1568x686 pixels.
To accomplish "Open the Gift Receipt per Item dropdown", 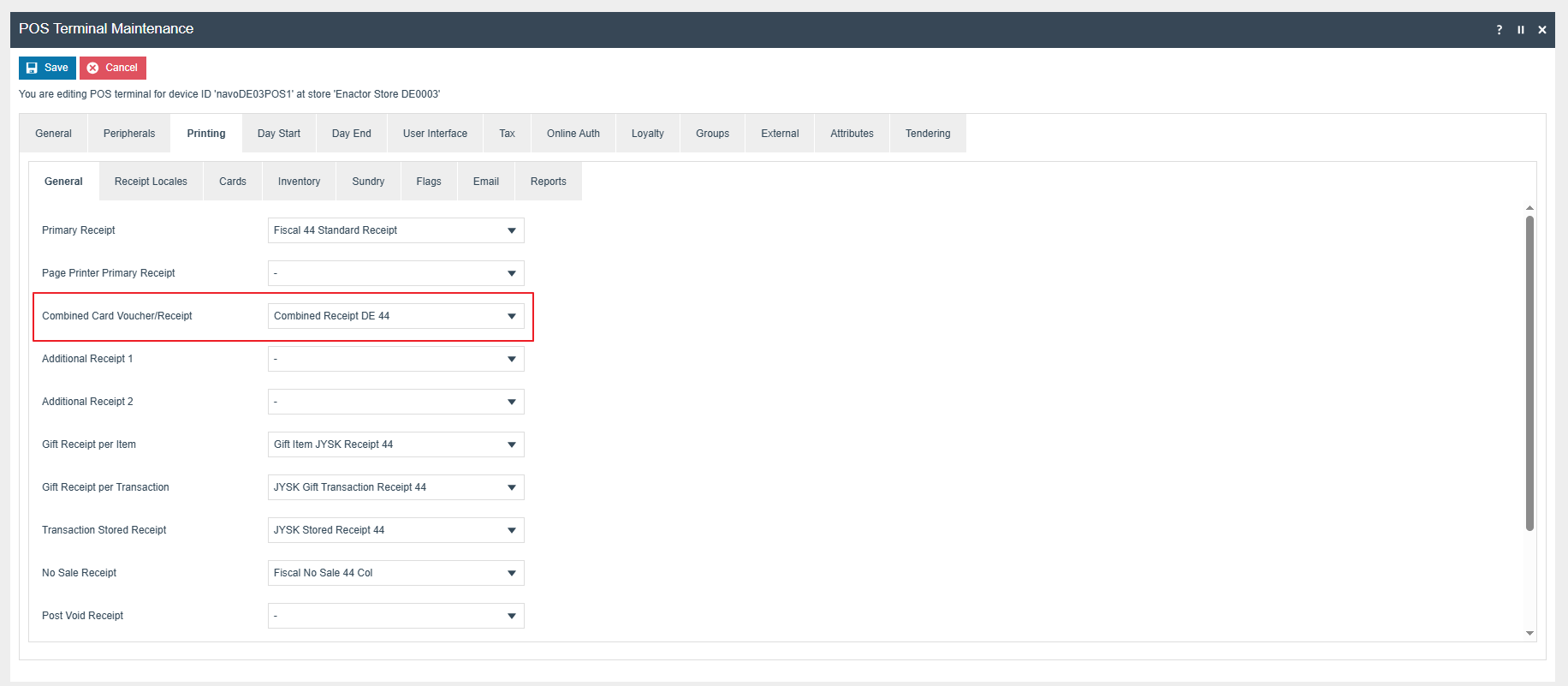I will [x=395, y=444].
